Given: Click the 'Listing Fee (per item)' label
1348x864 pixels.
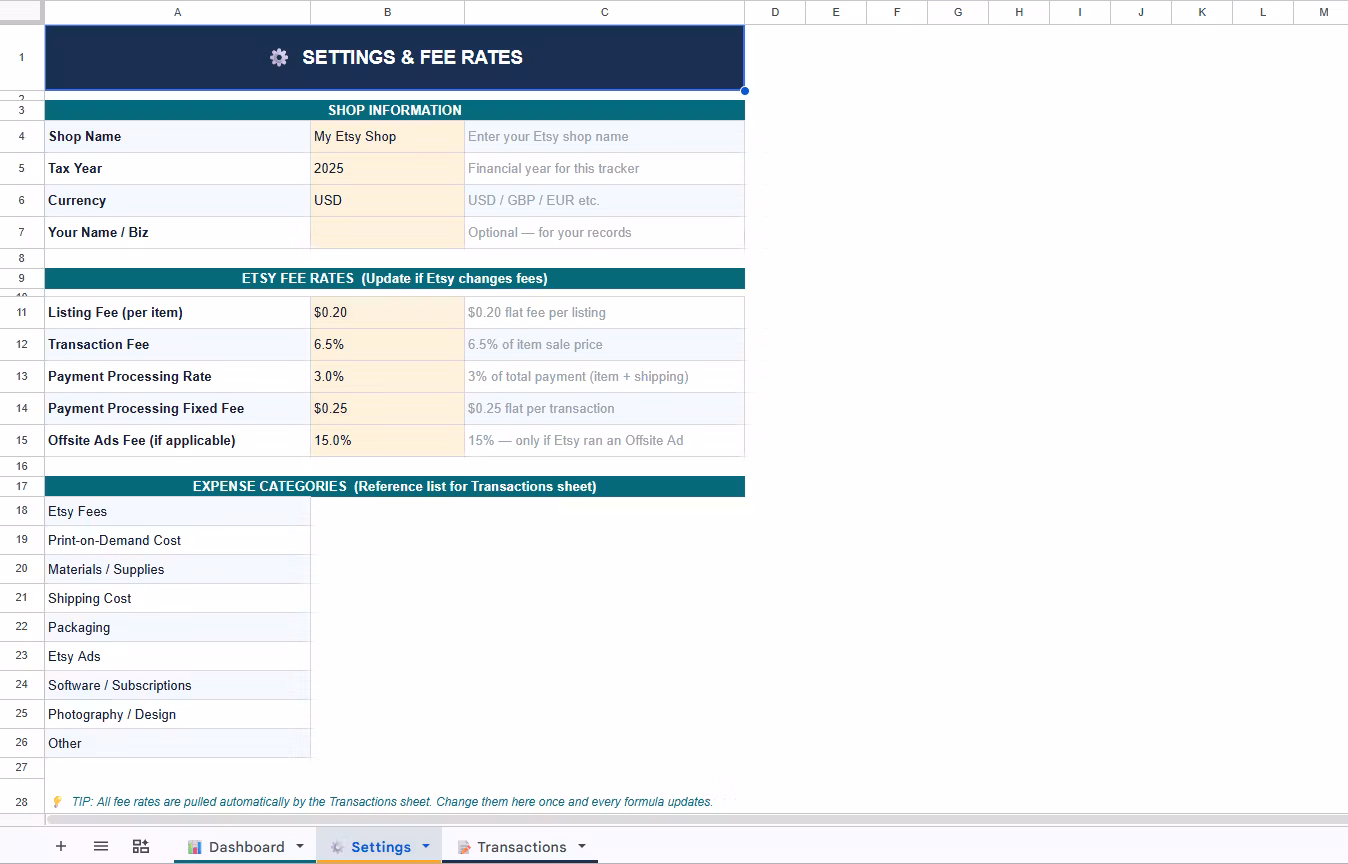Looking at the screenshot, I should tap(178, 312).
